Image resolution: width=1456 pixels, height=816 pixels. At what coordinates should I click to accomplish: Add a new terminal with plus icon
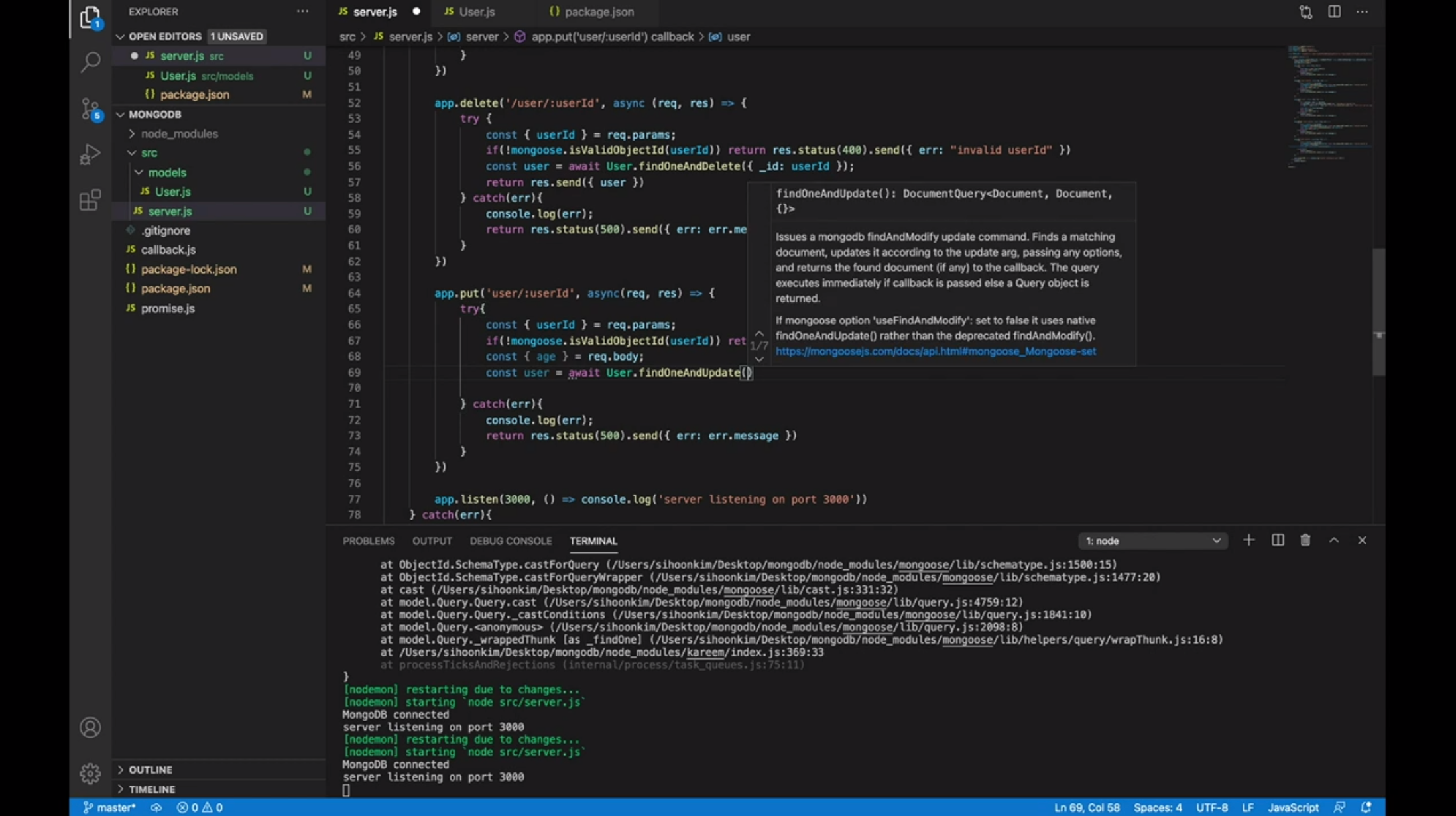pyautogui.click(x=1248, y=540)
